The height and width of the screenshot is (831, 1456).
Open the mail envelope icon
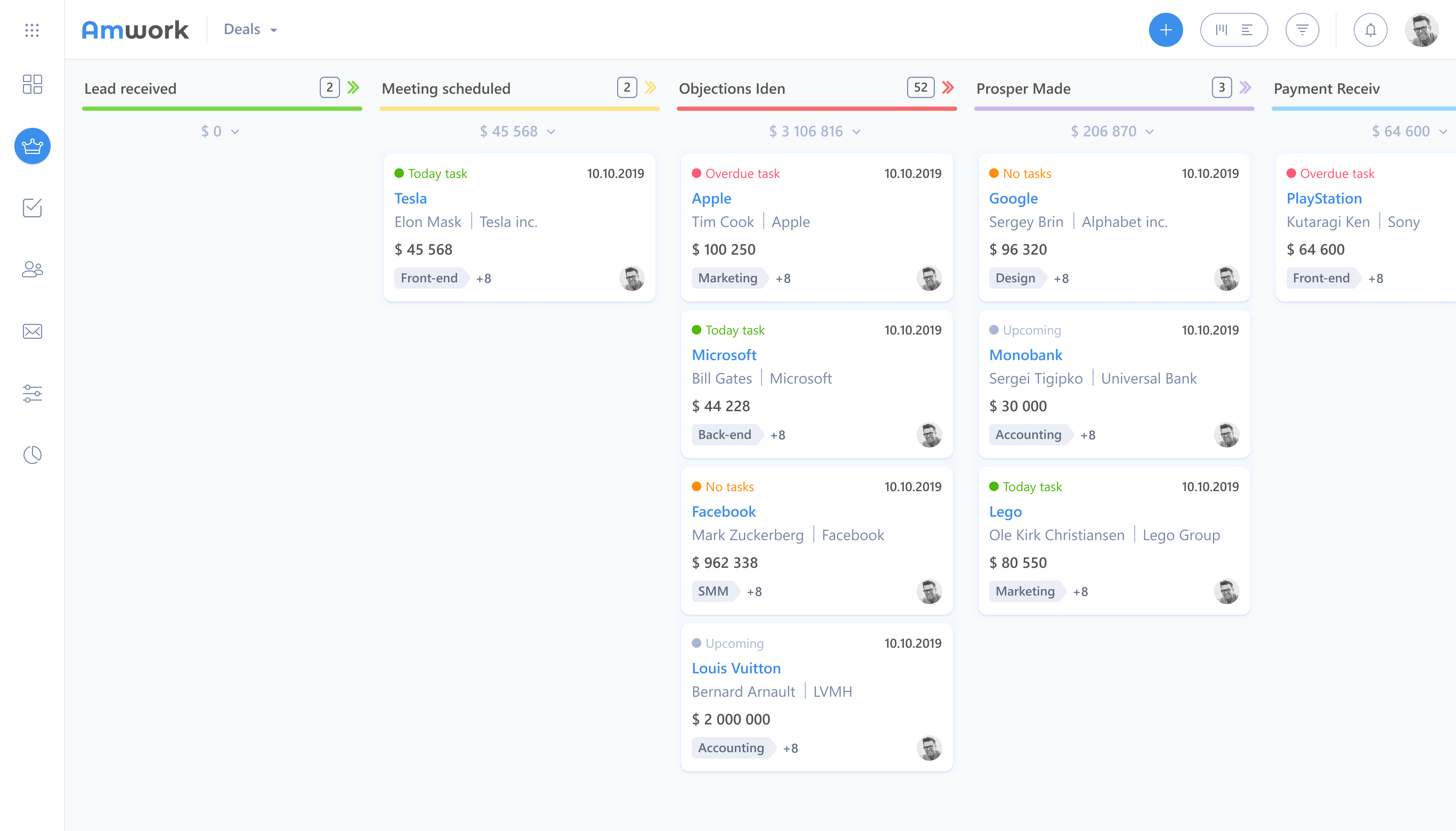[x=32, y=331]
